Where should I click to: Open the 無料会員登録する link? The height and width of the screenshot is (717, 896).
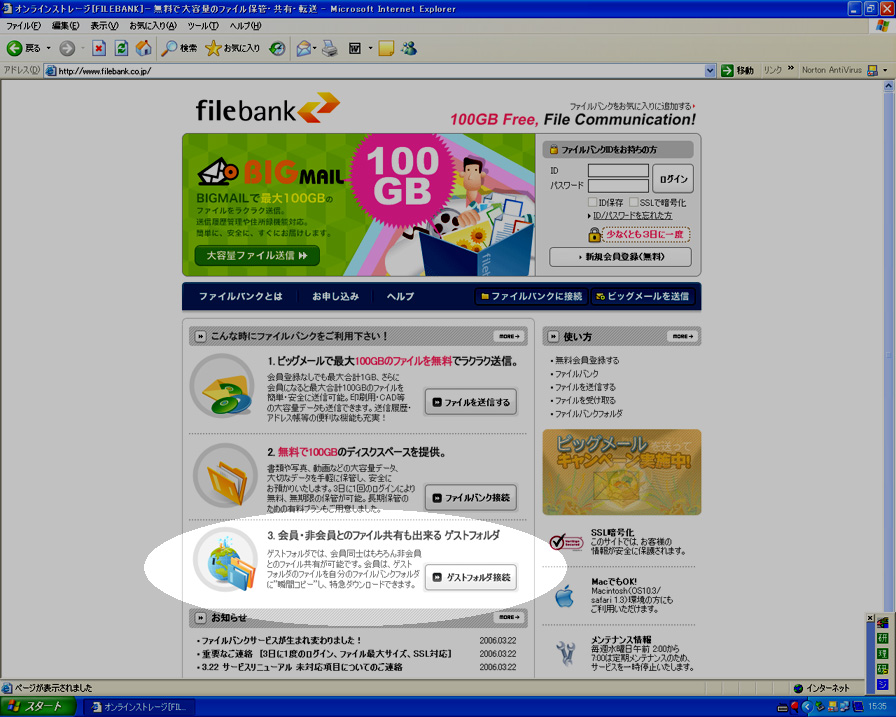coord(587,360)
